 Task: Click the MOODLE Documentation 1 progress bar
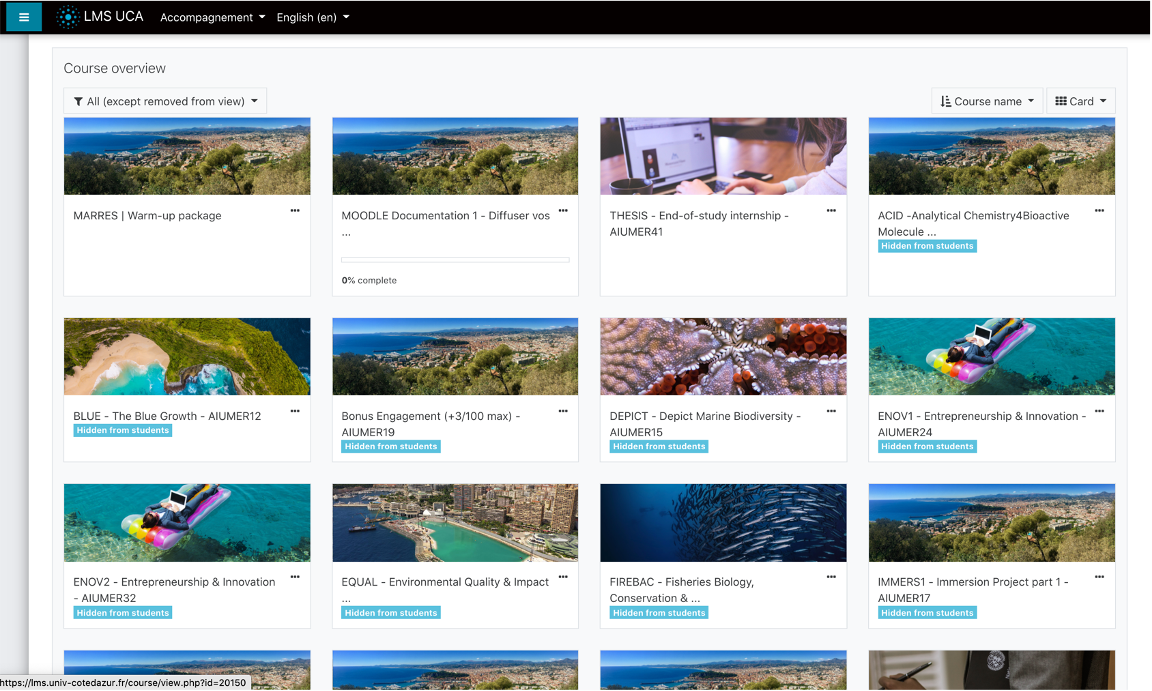click(x=455, y=260)
